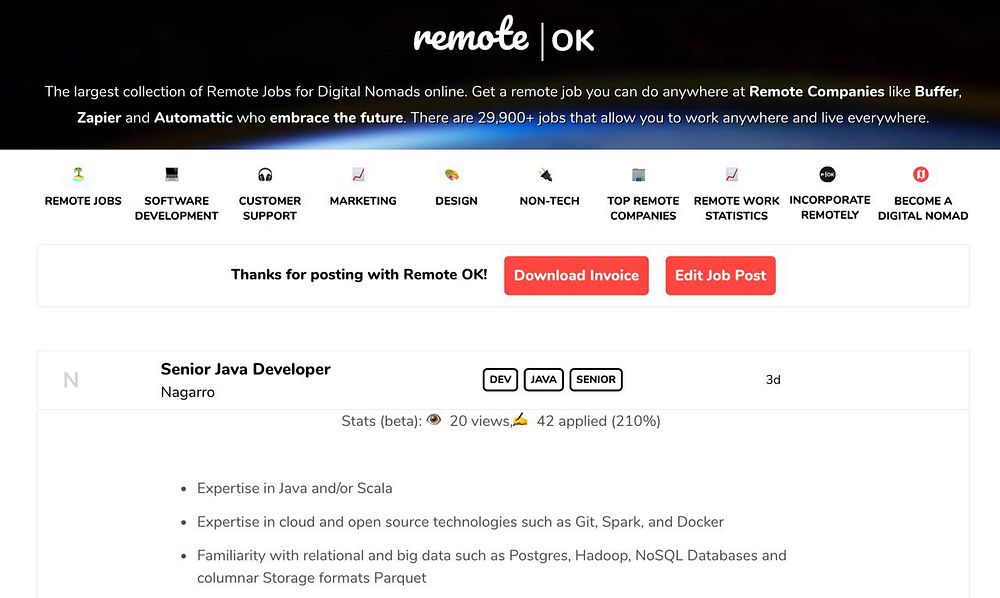Screen dimensions: 1000x598
Task: Click the Nagarro company name
Action: click(188, 392)
